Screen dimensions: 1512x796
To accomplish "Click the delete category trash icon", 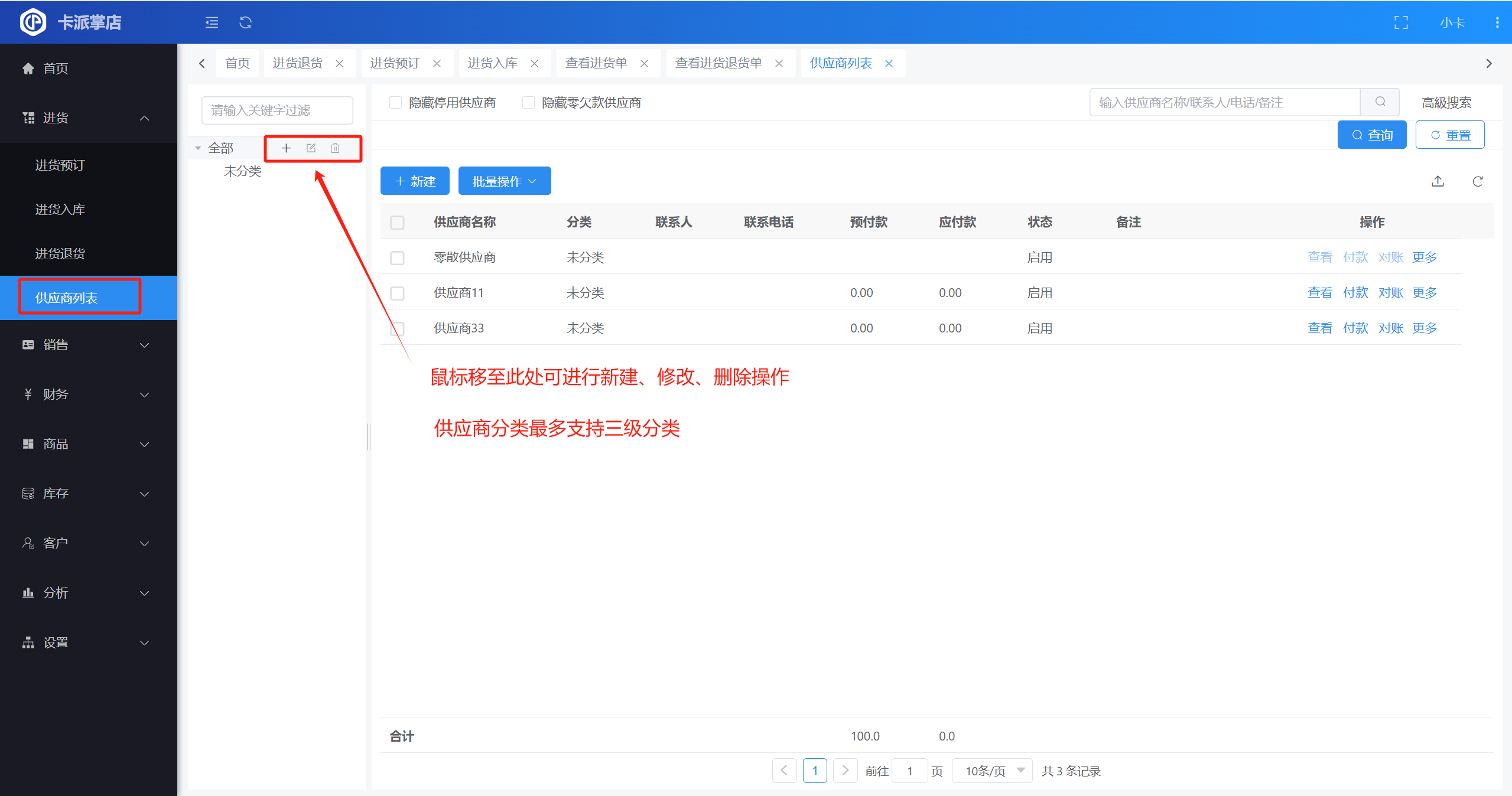I will 335,148.
